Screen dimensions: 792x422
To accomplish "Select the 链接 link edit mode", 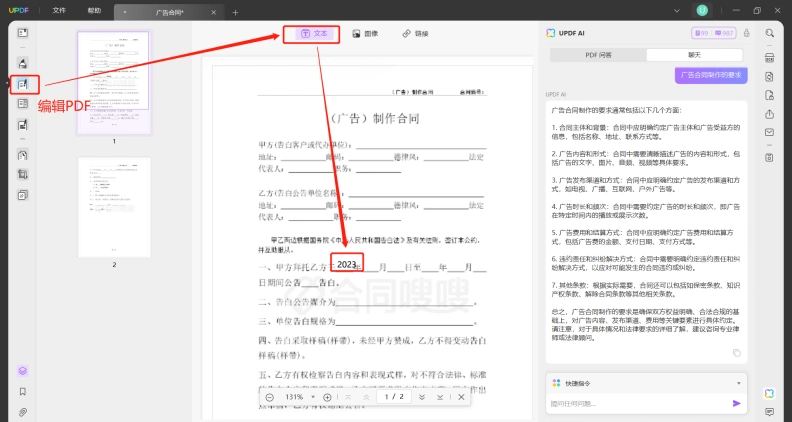I will click(415, 33).
